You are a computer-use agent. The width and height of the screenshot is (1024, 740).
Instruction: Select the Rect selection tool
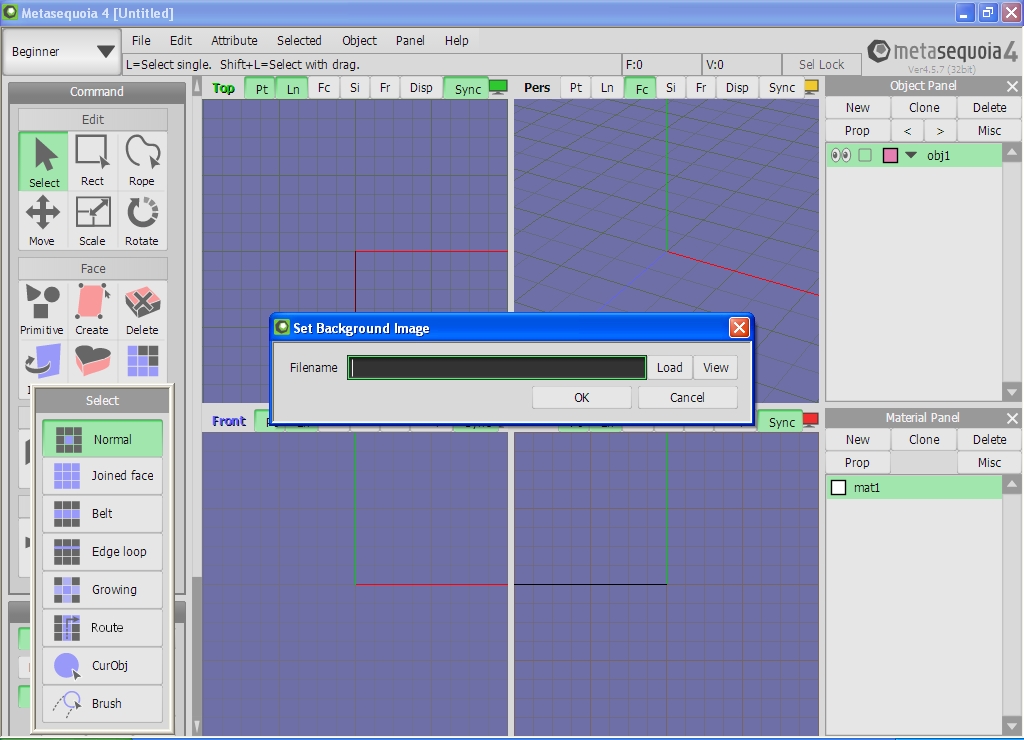(92, 161)
